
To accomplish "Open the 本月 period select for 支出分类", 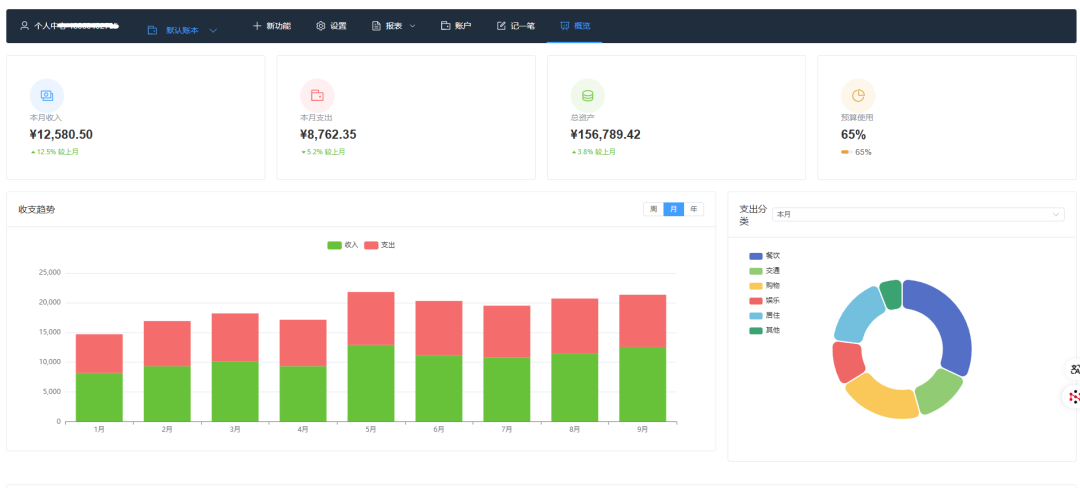I will [x=918, y=215].
